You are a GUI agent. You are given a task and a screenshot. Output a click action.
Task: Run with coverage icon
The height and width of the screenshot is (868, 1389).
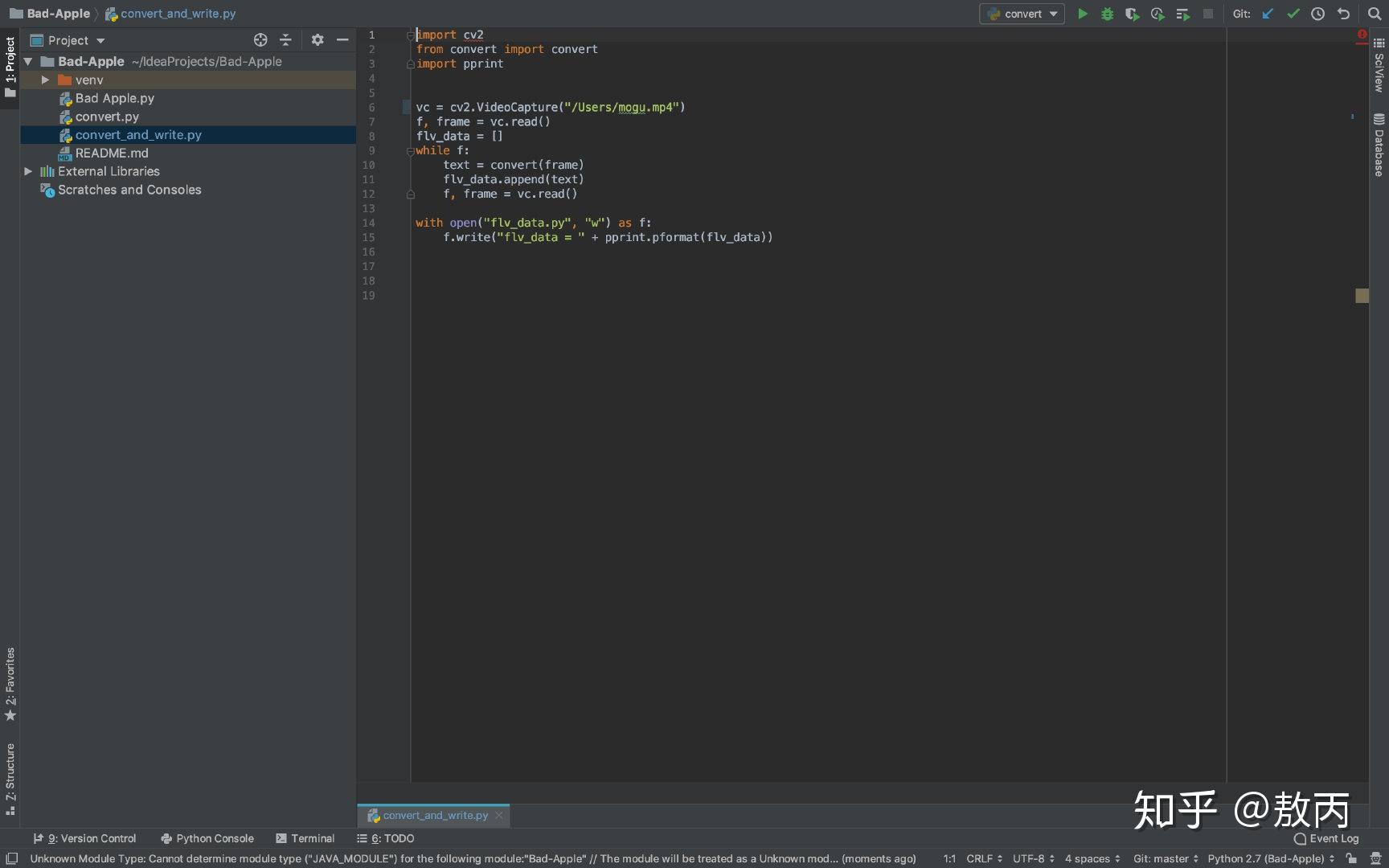coord(1132,14)
